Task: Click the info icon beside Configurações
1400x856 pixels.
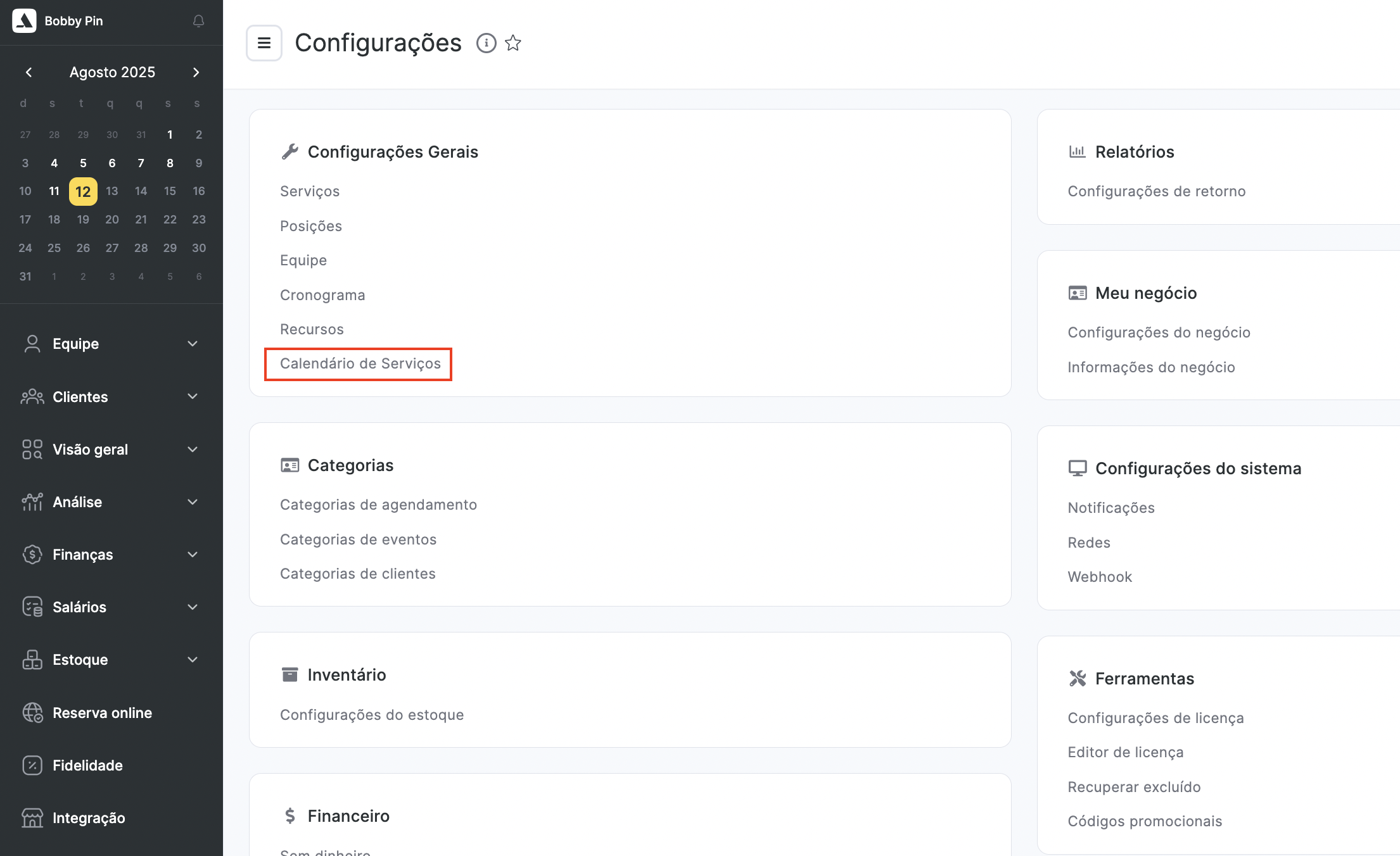Action: click(x=486, y=43)
